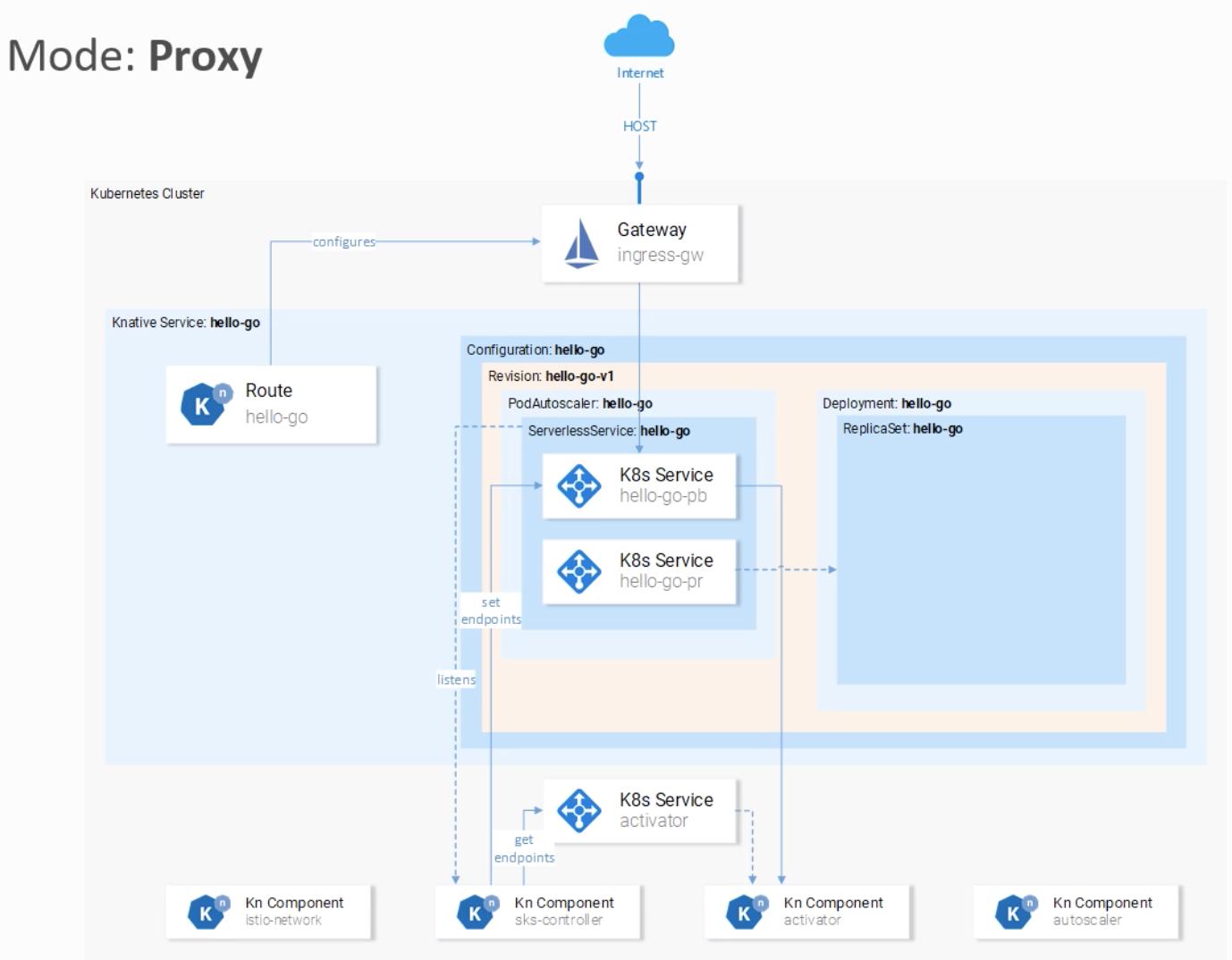
Task: Click the 'activator' name under Kn Component
Action: coord(812,920)
